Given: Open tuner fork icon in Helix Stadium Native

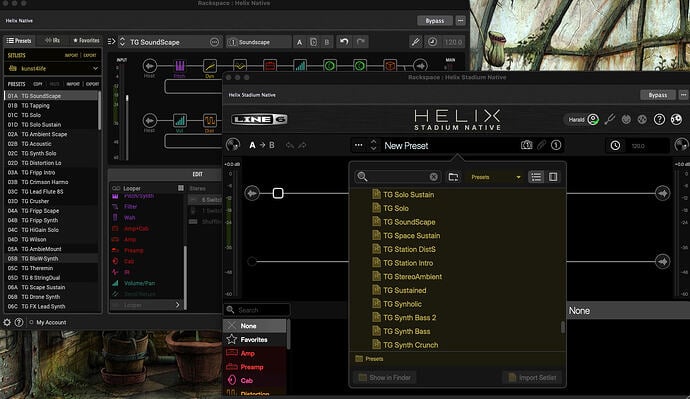Looking at the screenshot, I should point(609,119).
